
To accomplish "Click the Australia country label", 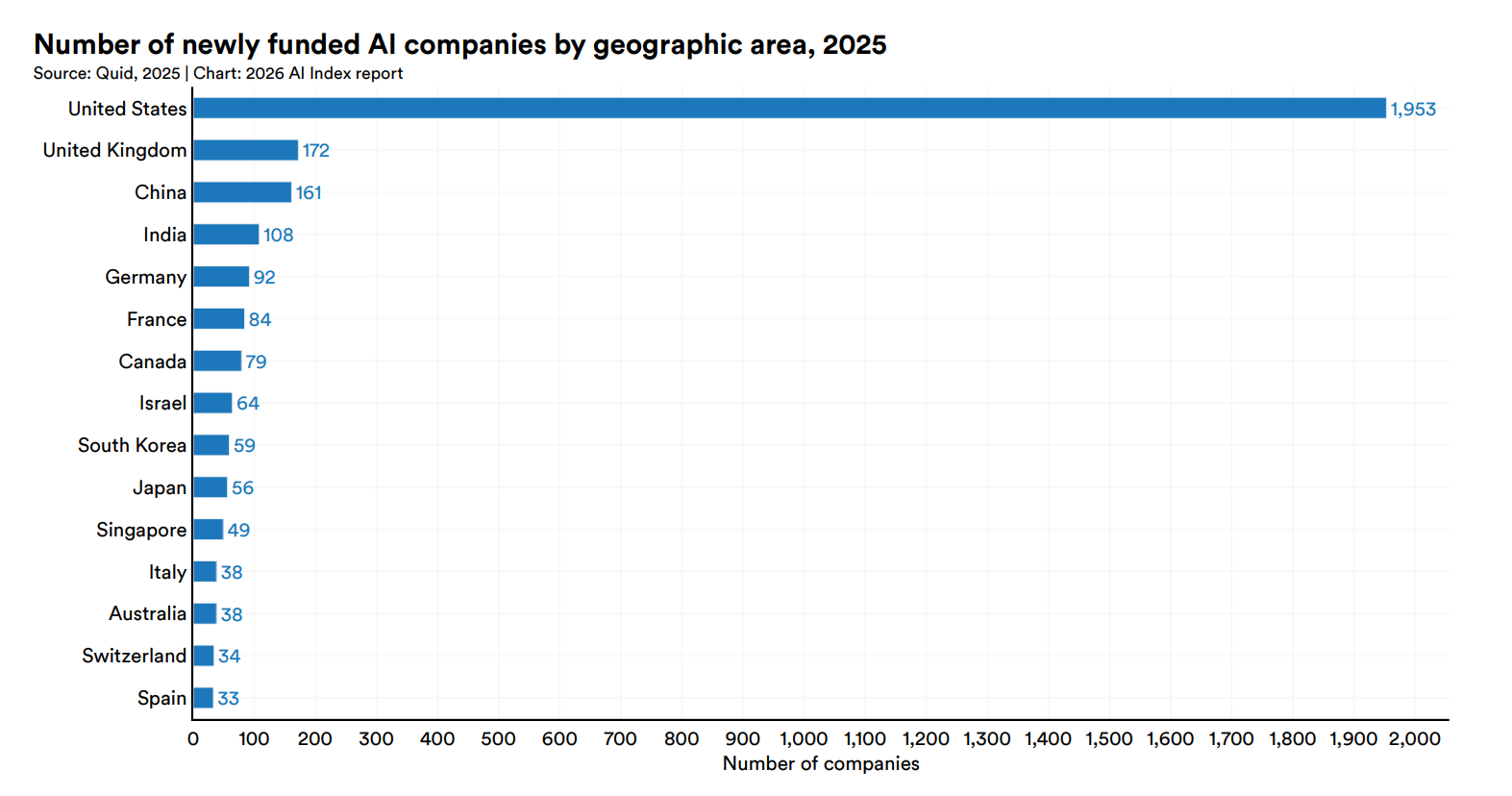I will 147,613.
